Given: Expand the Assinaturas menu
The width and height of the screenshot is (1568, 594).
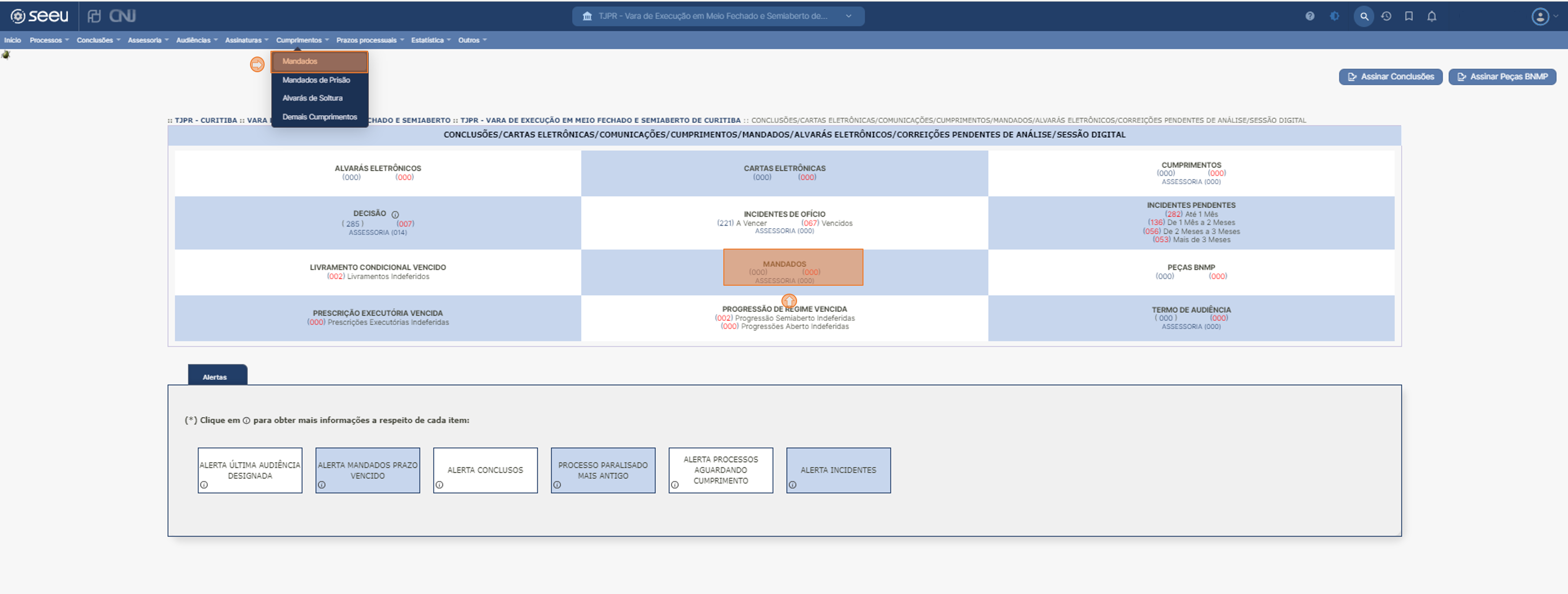Looking at the screenshot, I should [246, 40].
